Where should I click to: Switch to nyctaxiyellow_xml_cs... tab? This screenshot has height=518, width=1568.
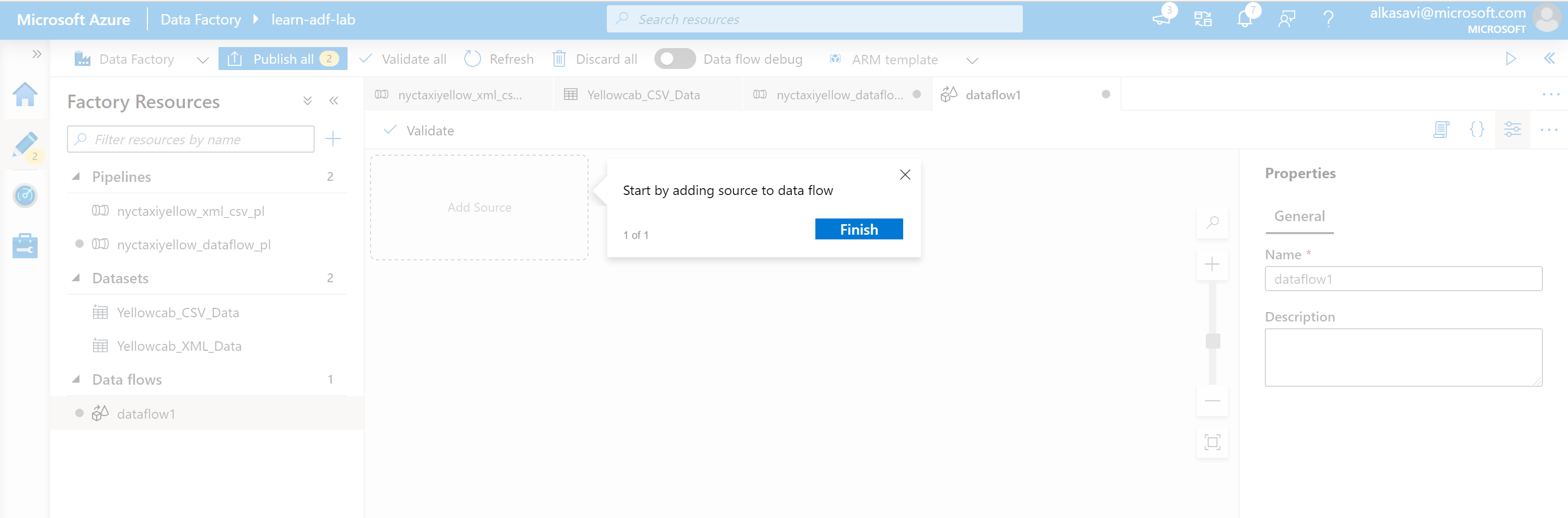(459, 94)
